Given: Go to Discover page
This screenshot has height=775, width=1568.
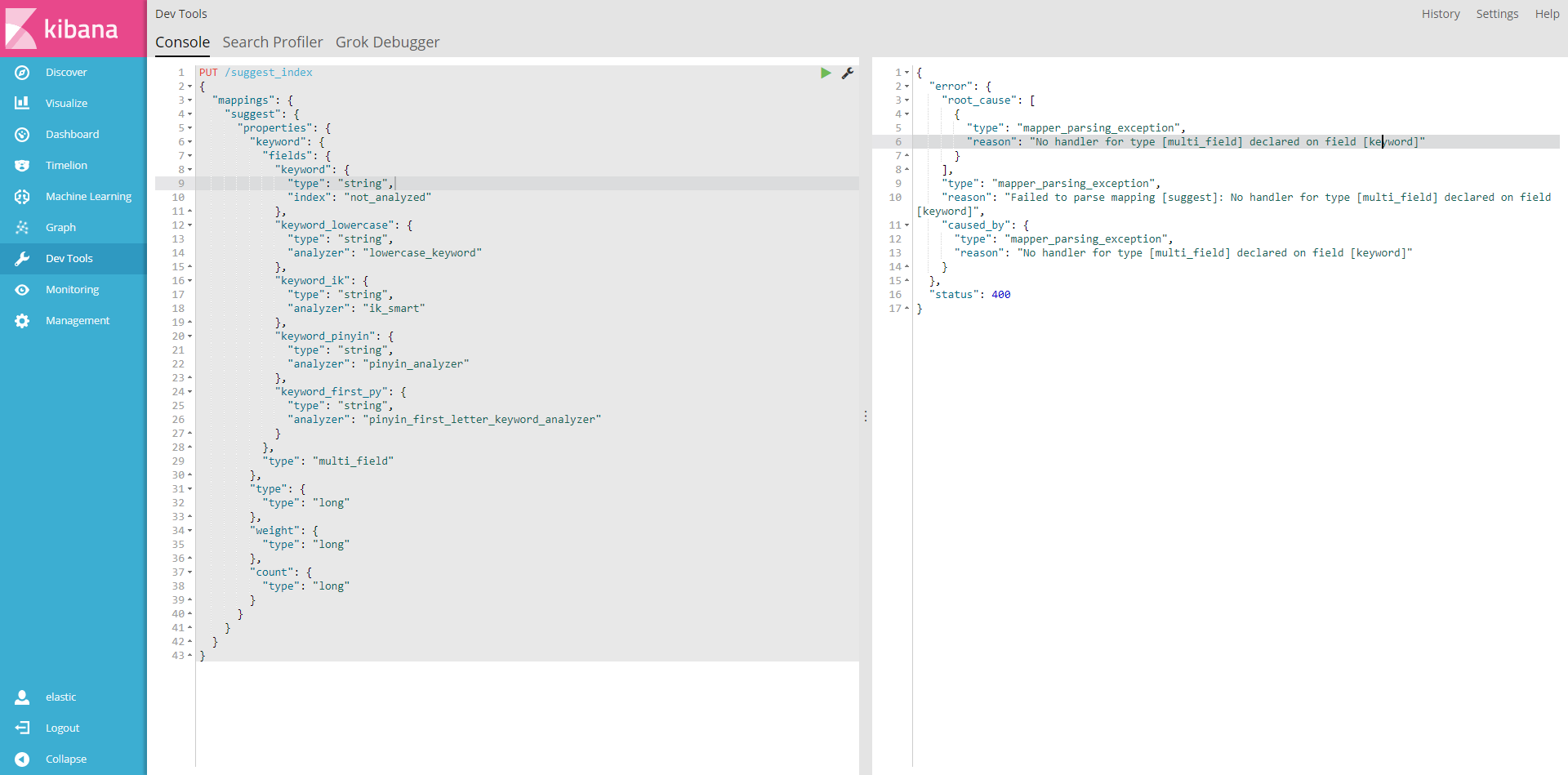Looking at the screenshot, I should [x=66, y=73].
